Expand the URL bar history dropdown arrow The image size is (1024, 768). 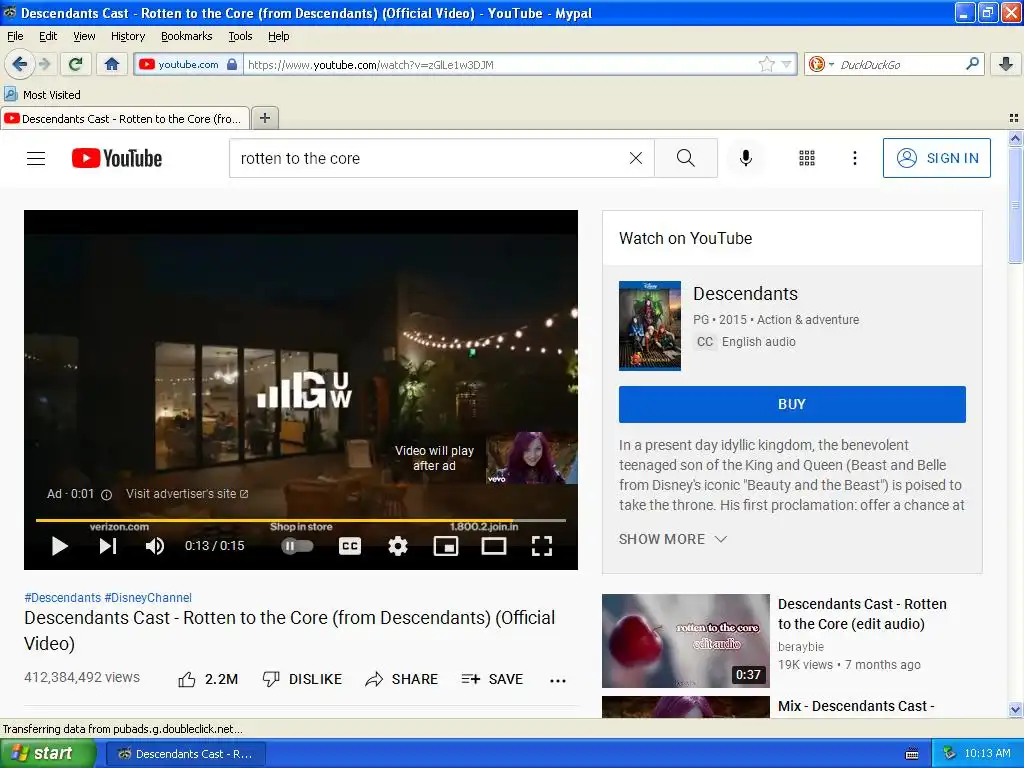tap(786, 64)
